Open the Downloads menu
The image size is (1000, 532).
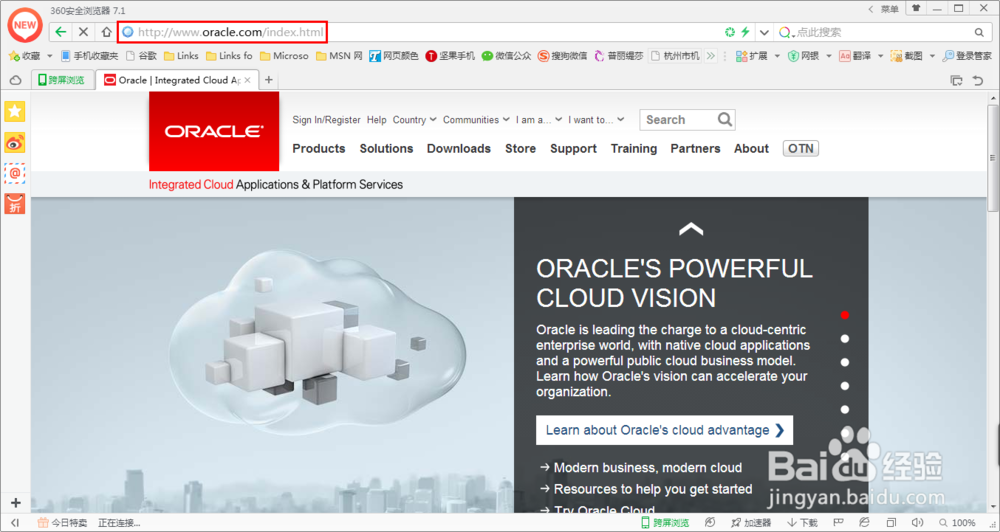[459, 149]
